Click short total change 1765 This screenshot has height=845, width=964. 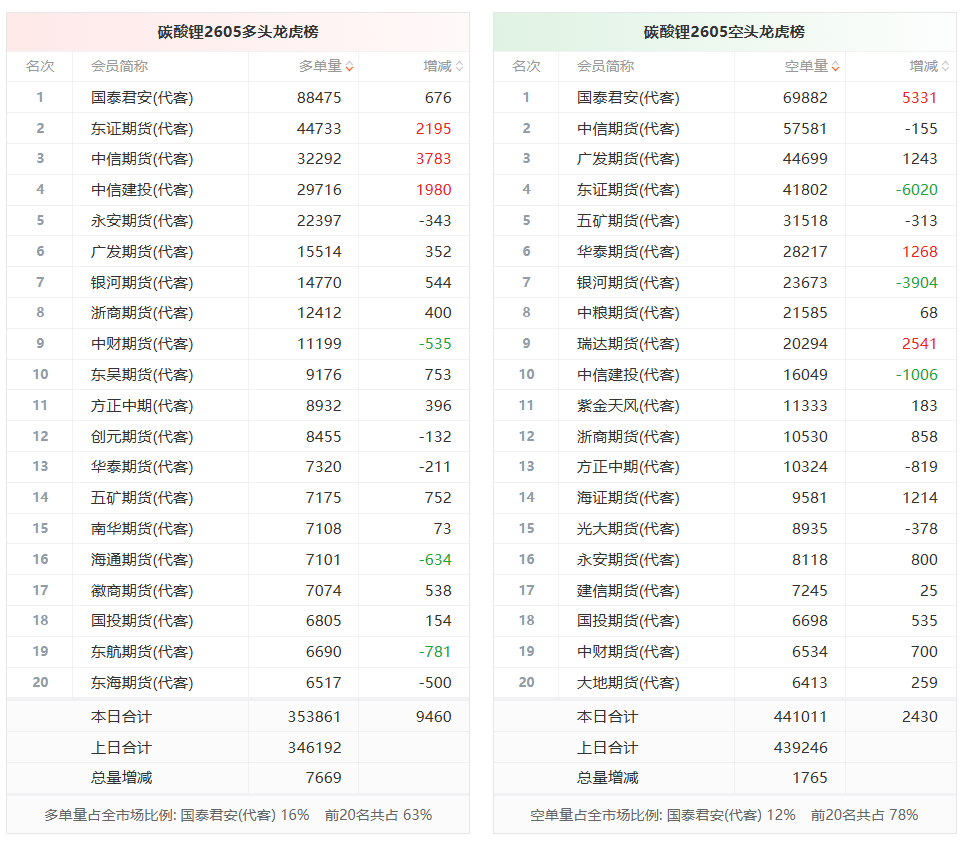tap(810, 778)
